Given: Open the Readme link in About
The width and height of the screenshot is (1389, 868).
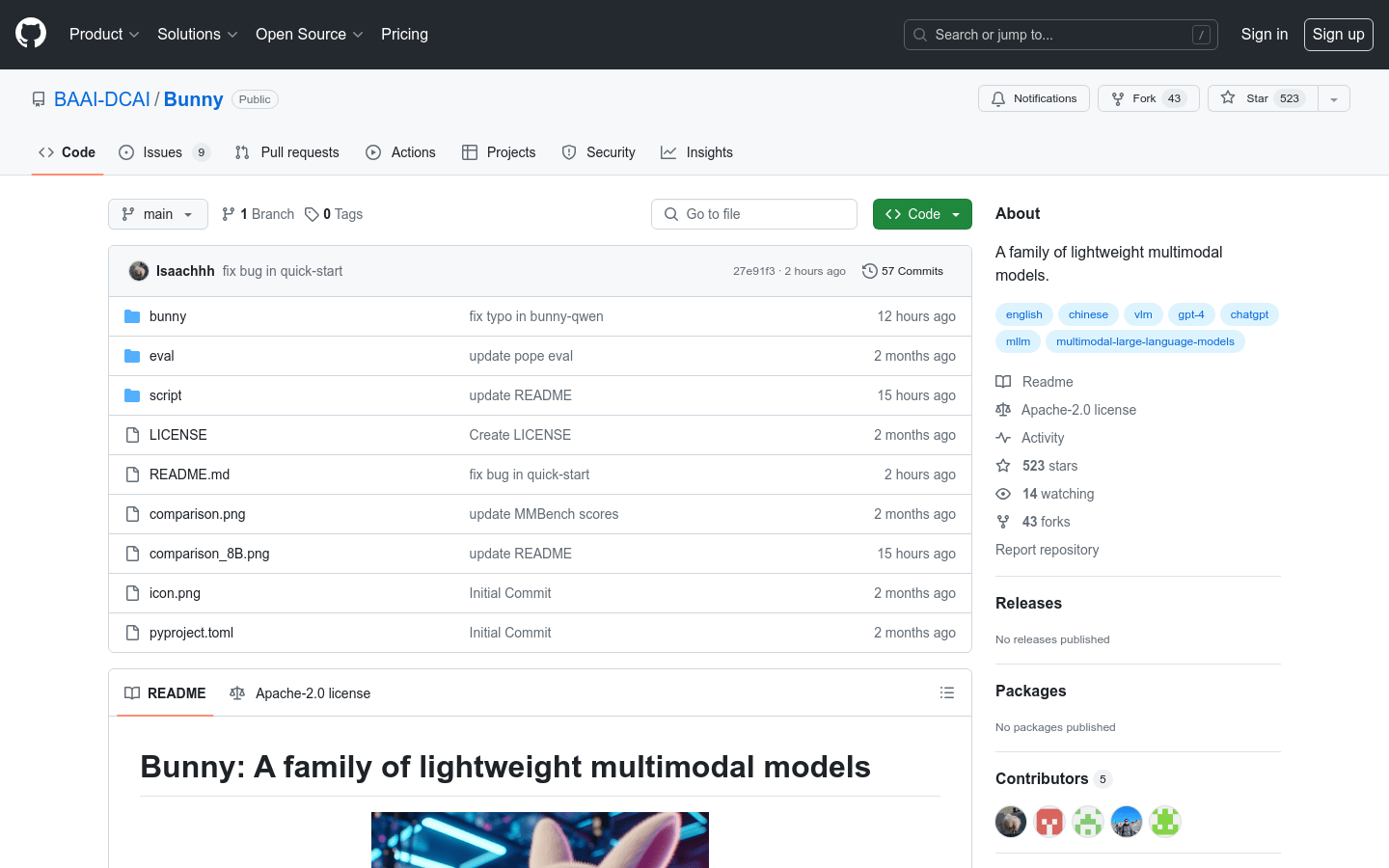Looking at the screenshot, I should (1035, 382).
